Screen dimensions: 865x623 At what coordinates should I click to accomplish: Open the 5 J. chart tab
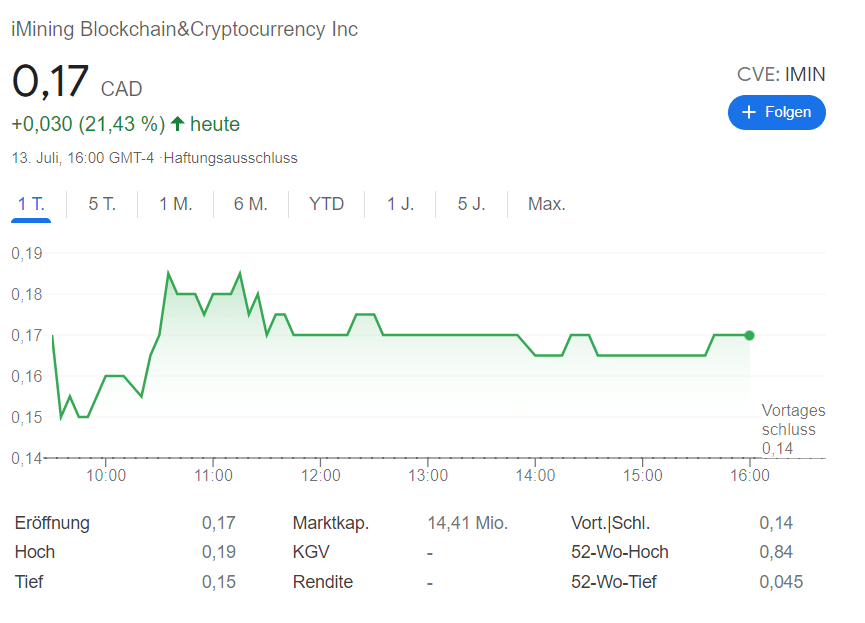471,204
